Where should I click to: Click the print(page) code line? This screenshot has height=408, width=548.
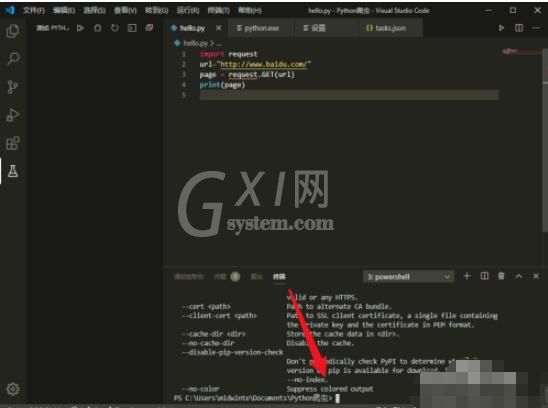[222, 85]
